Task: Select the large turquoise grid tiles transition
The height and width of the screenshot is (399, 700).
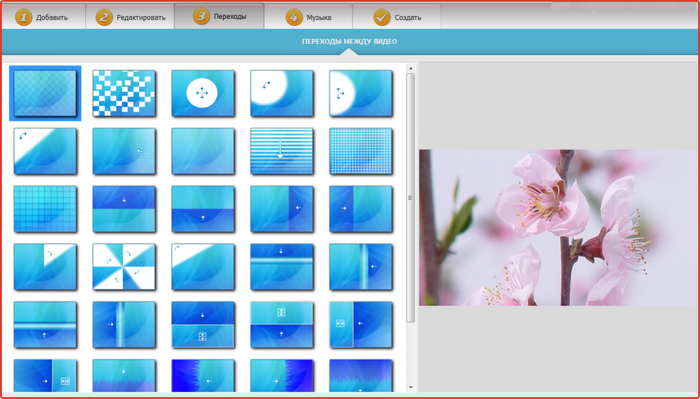Action: pyautogui.click(x=45, y=209)
